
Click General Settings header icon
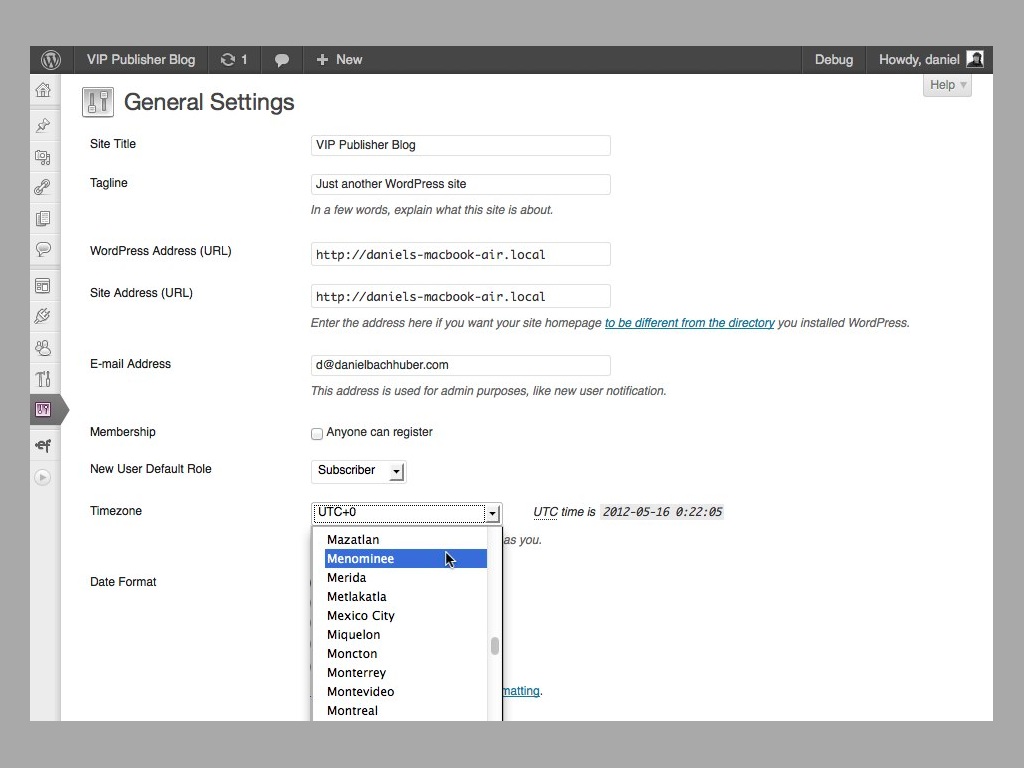click(x=98, y=102)
